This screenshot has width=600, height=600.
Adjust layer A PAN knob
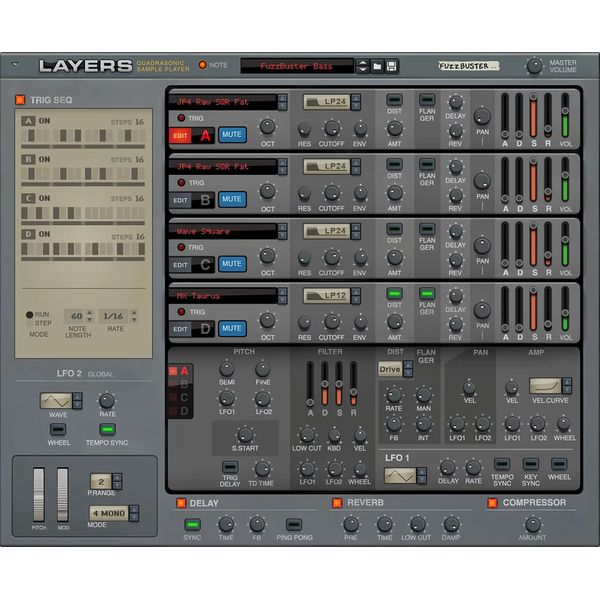[x=482, y=117]
